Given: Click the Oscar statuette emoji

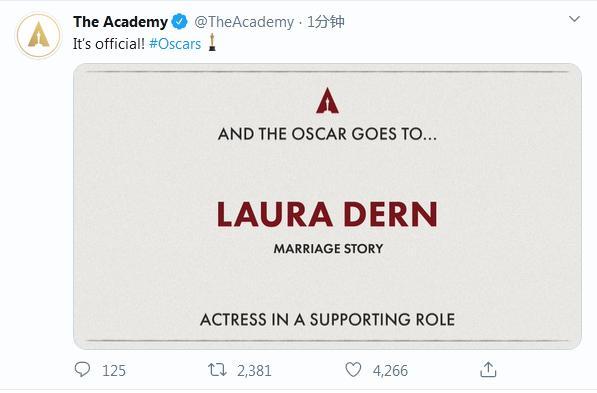Looking at the screenshot, I should (x=212, y=42).
